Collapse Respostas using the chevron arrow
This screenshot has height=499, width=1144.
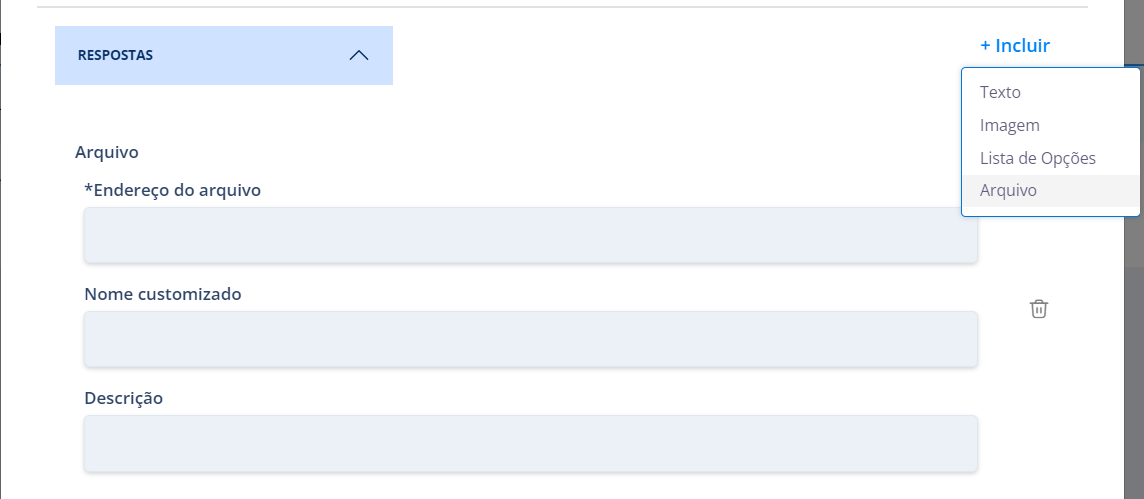point(359,55)
